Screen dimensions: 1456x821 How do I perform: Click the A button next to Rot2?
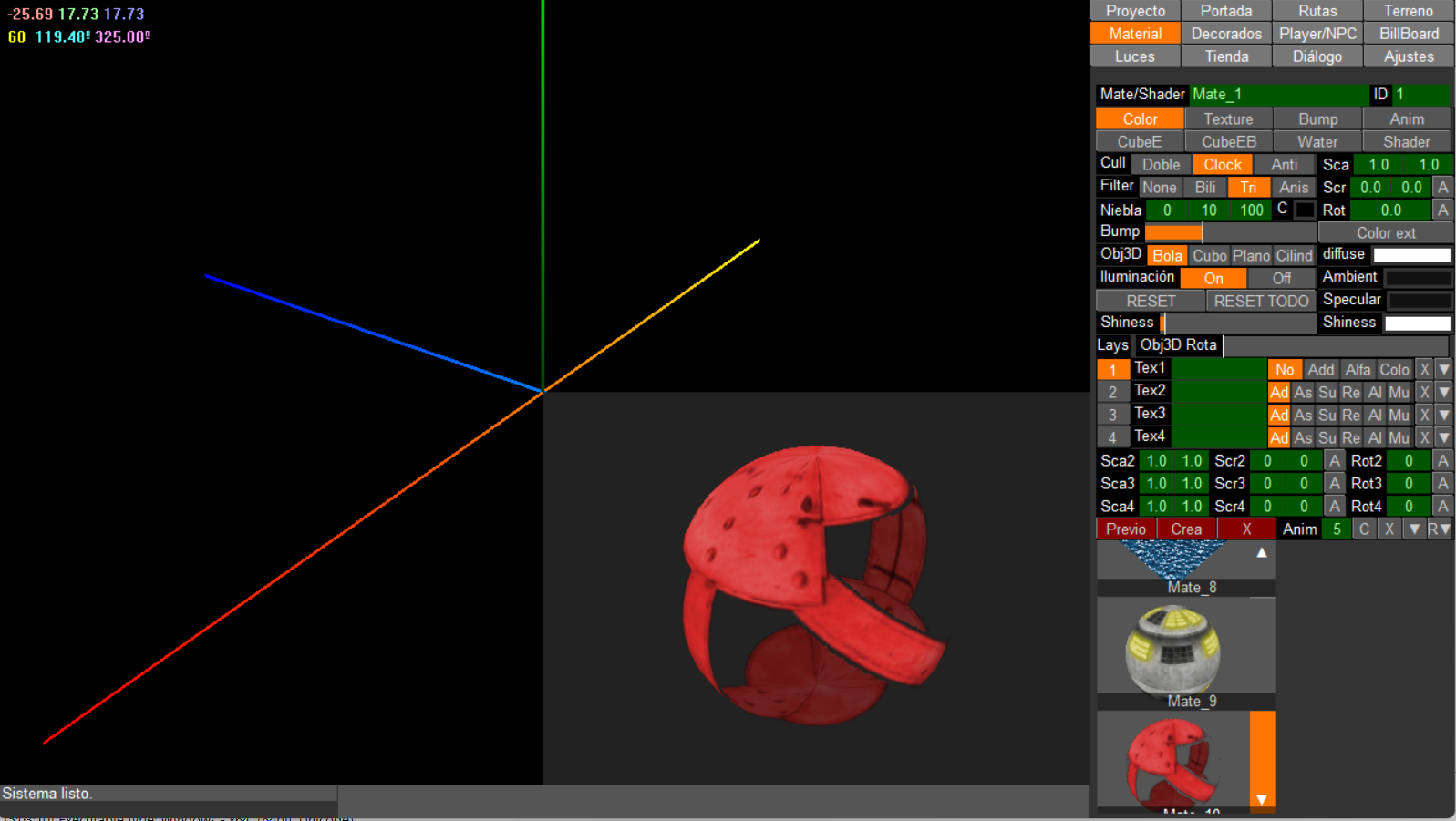1442,460
